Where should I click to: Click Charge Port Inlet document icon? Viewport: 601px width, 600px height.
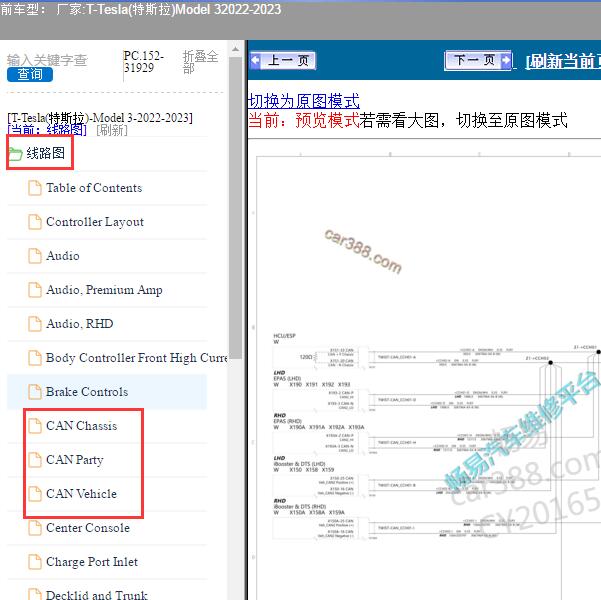(35, 562)
